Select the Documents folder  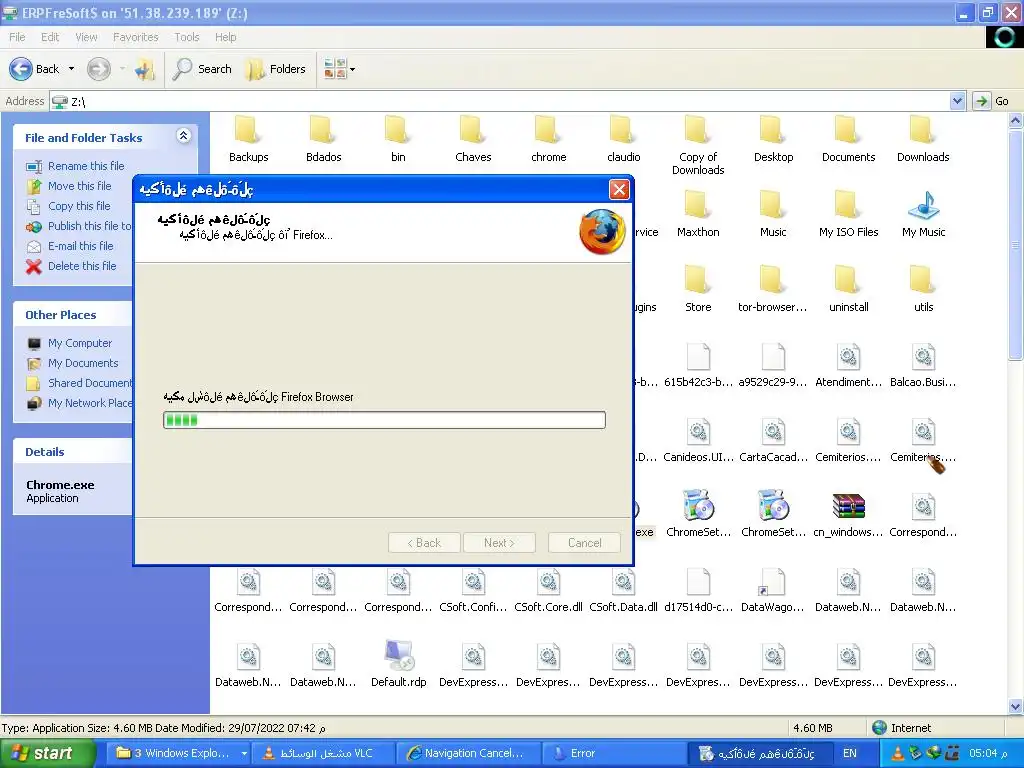(848, 138)
